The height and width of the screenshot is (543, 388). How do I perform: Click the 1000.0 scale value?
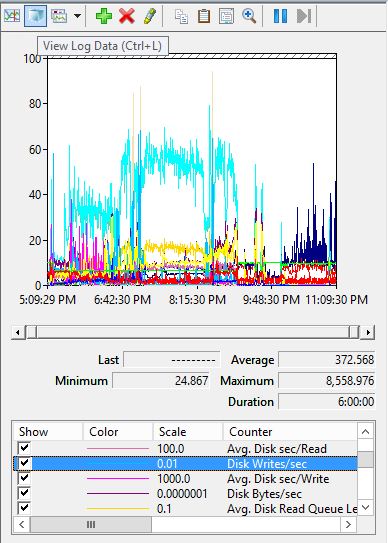click(174, 479)
